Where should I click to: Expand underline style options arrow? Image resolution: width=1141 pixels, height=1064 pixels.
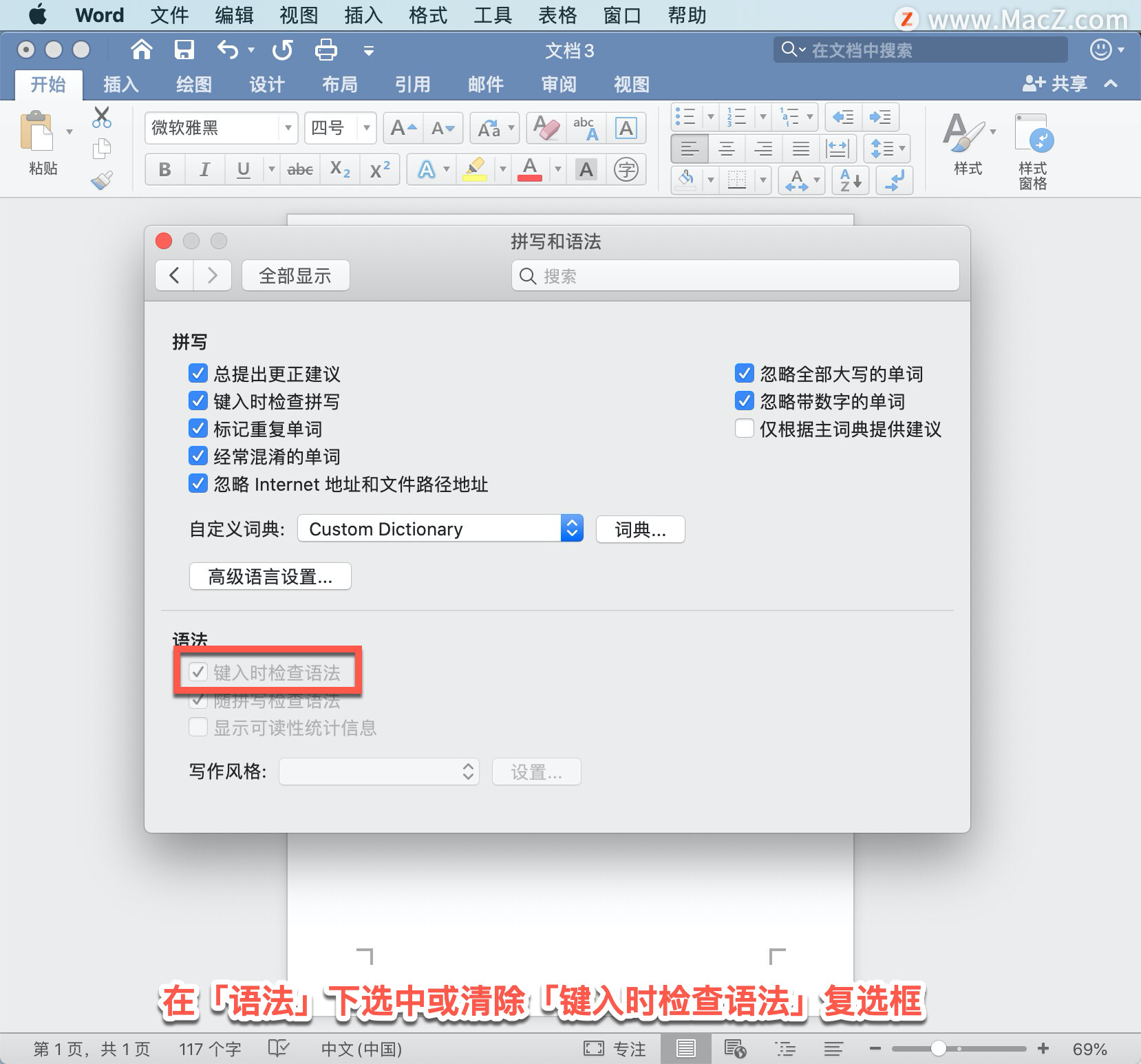tap(271, 169)
